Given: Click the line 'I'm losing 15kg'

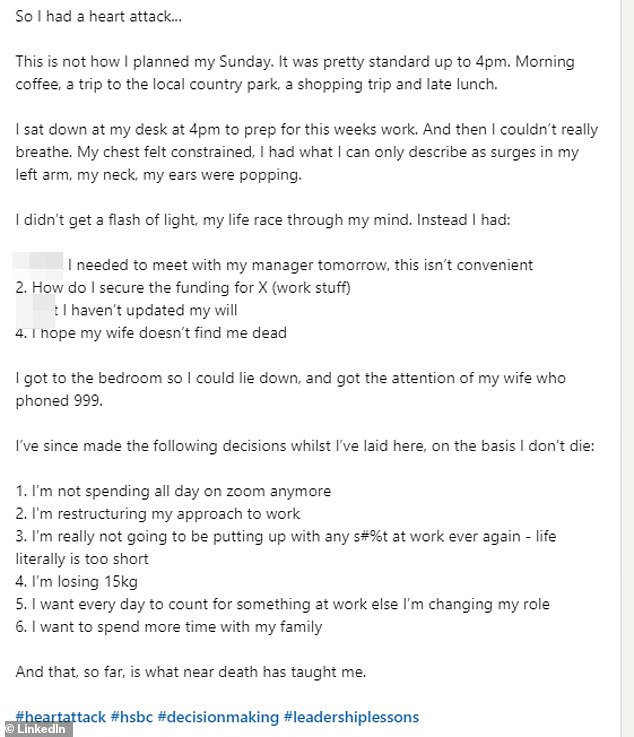Looking at the screenshot, I should 76,581.
